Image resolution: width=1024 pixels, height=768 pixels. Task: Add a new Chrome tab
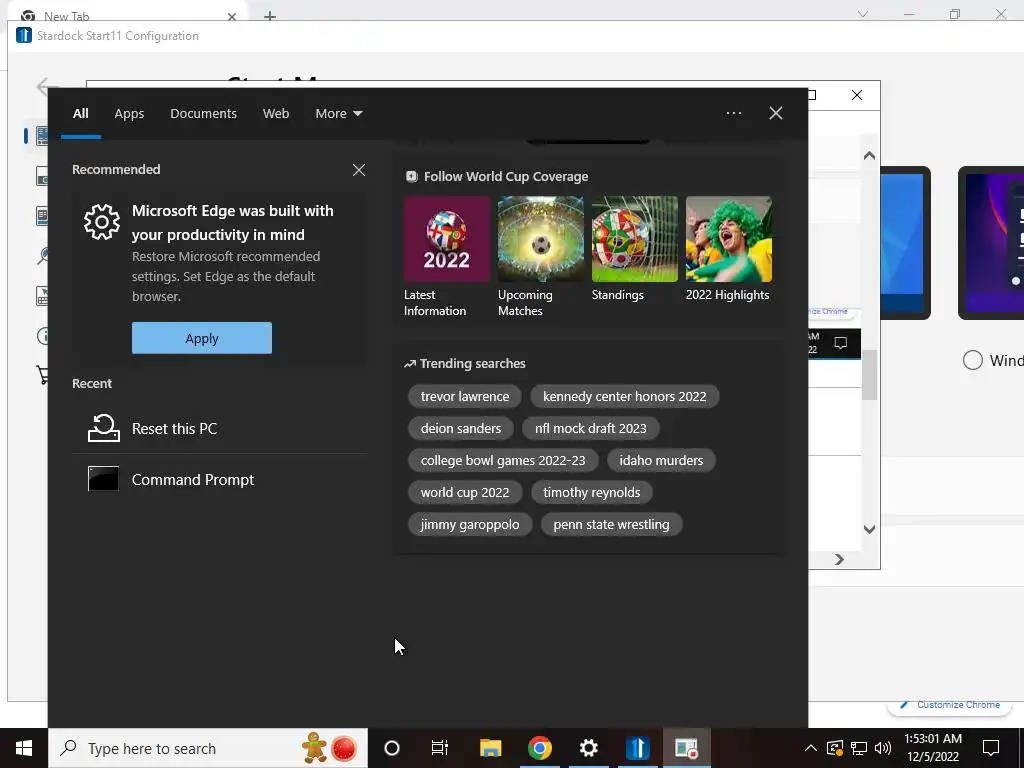click(270, 16)
